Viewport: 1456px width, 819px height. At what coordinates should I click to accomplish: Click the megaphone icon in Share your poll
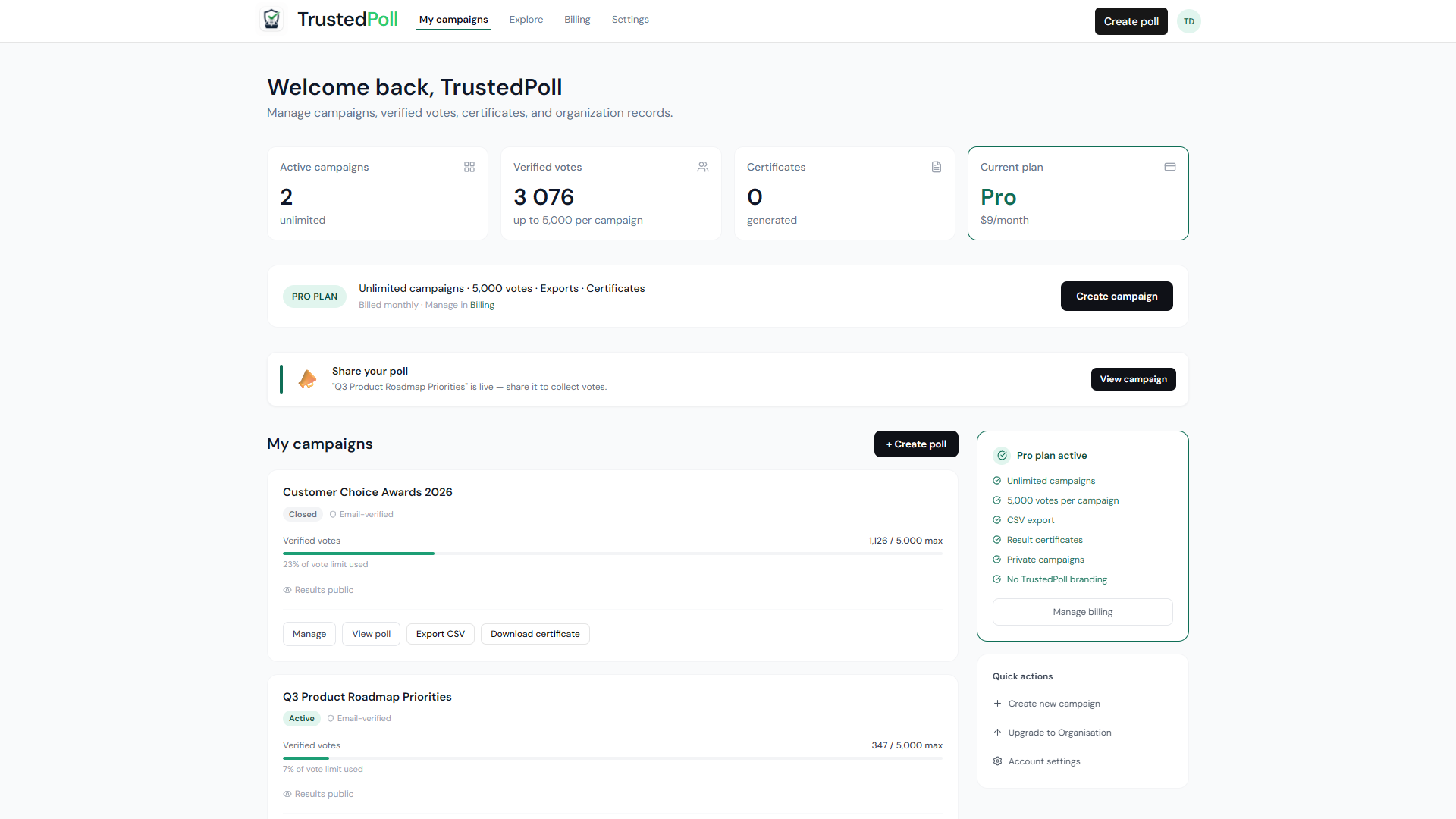point(307,378)
